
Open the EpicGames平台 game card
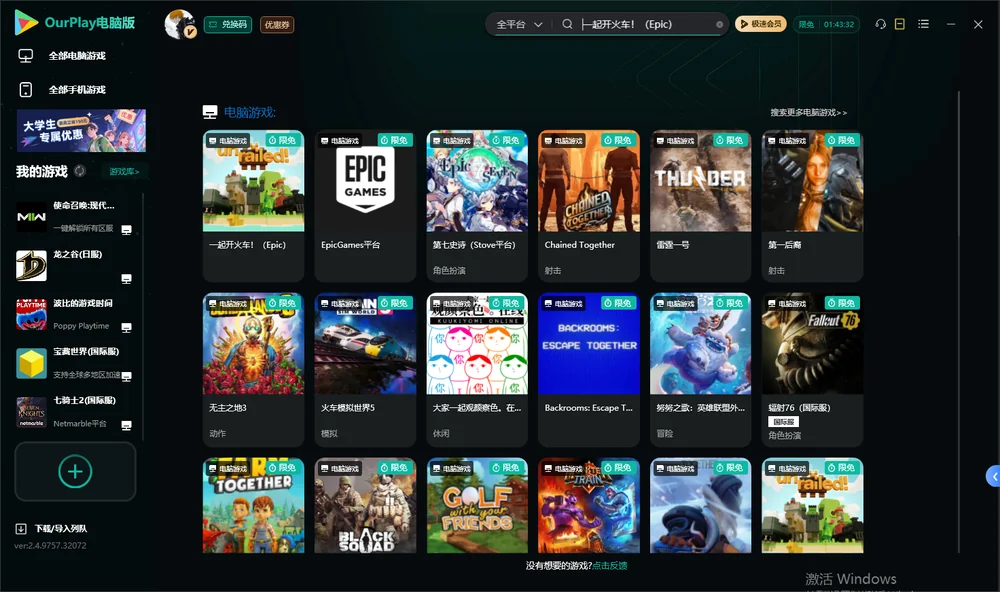tap(365, 206)
